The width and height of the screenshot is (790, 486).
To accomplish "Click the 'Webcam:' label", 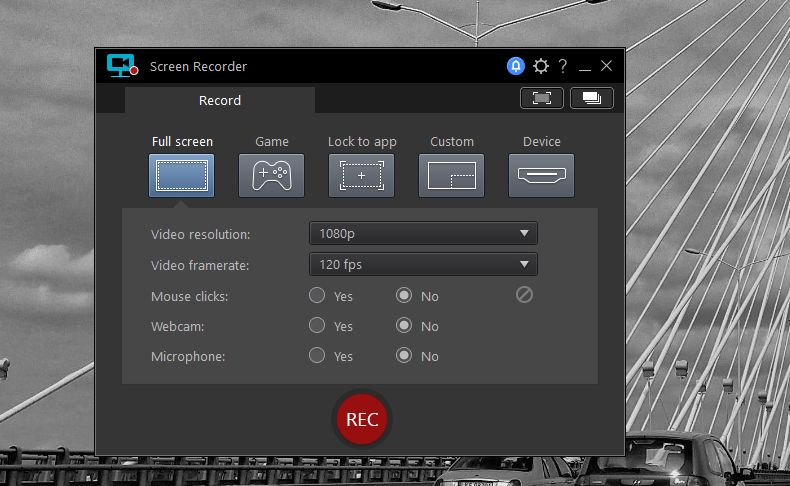I will coord(177,326).
